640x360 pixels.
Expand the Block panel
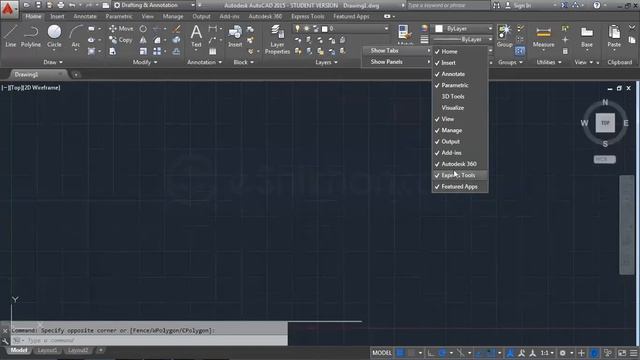point(243,62)
